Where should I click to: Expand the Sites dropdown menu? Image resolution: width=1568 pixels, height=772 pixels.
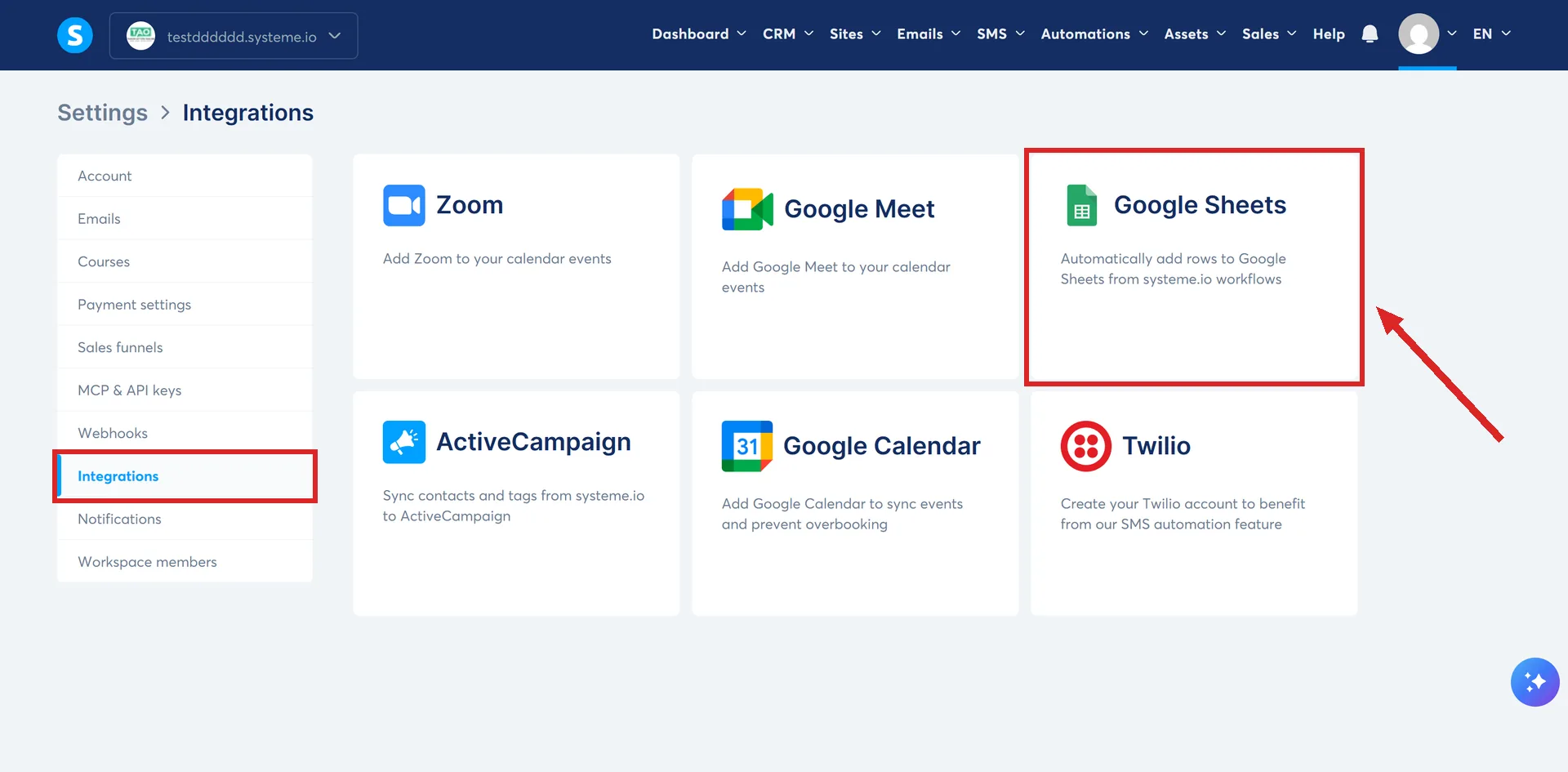(x=855, y=34)
